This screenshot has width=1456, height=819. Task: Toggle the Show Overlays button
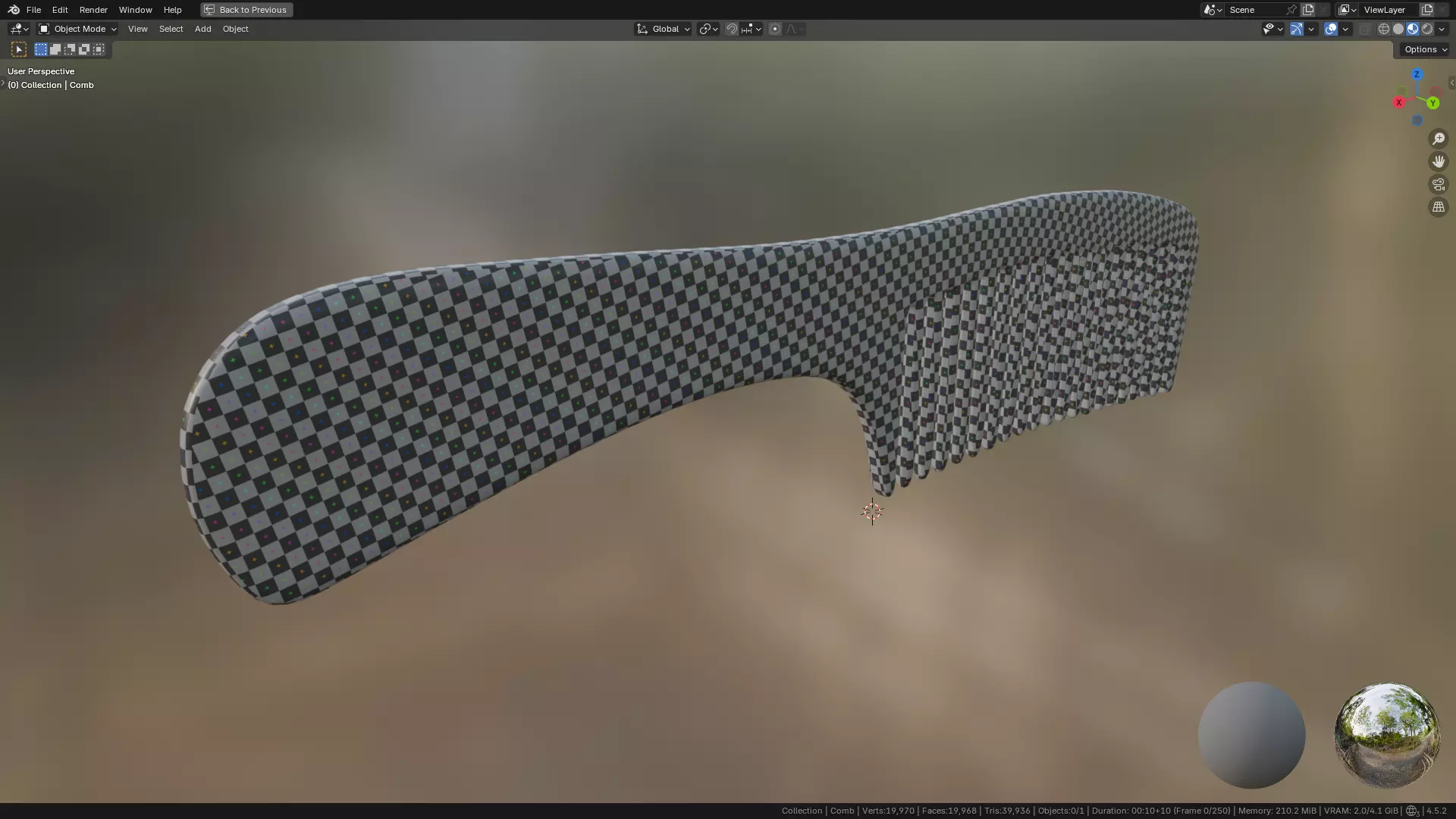[1331, 29]
